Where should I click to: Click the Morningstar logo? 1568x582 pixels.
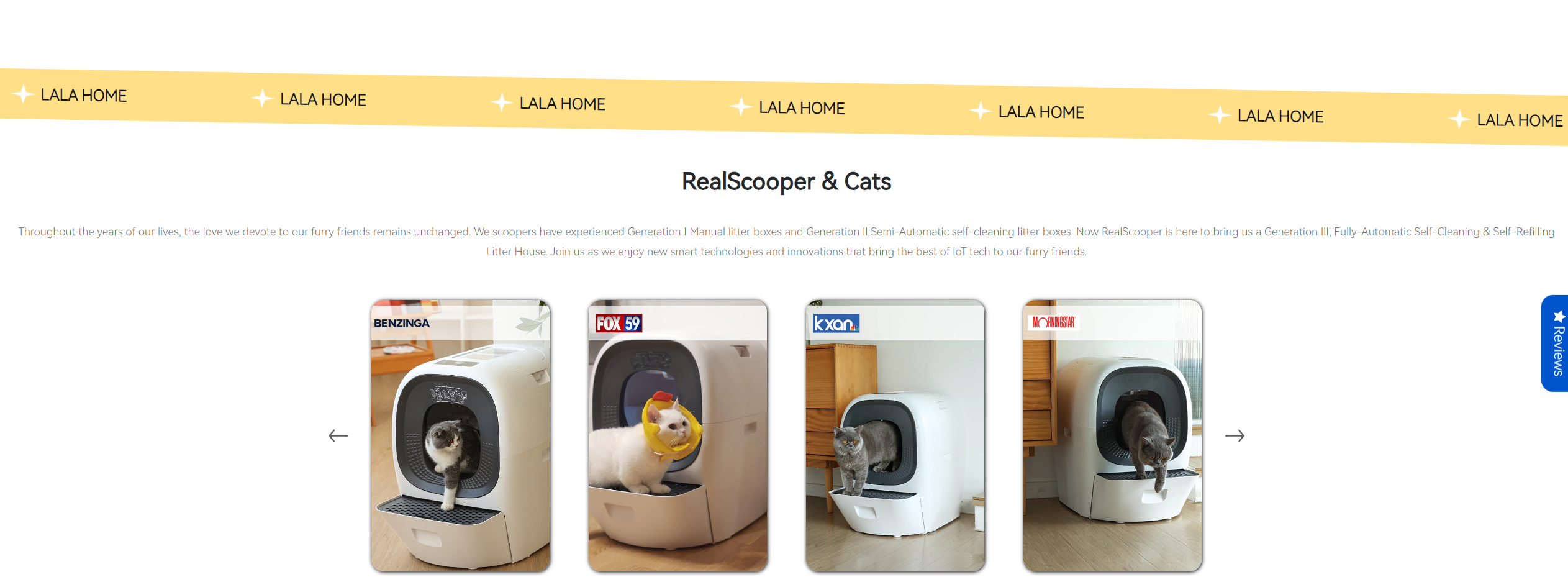click(1054, 322)
